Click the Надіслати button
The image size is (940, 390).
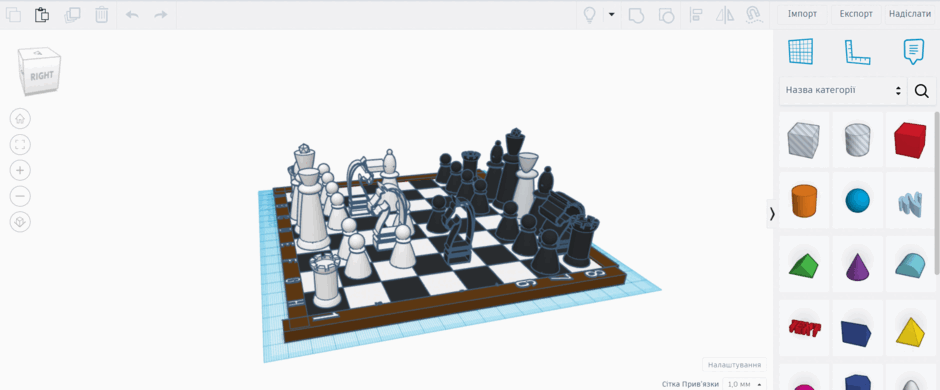click(x=910, y=14)
